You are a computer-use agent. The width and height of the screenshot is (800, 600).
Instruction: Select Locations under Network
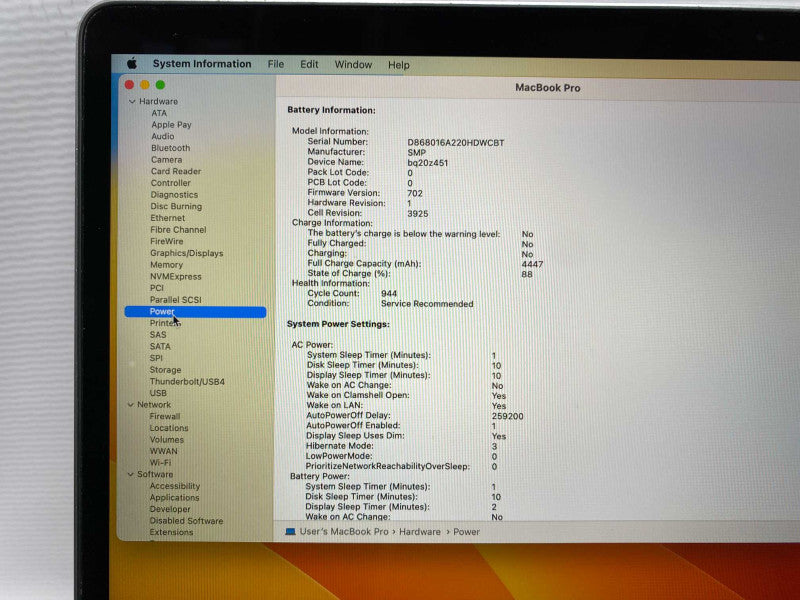pos(169,428)
